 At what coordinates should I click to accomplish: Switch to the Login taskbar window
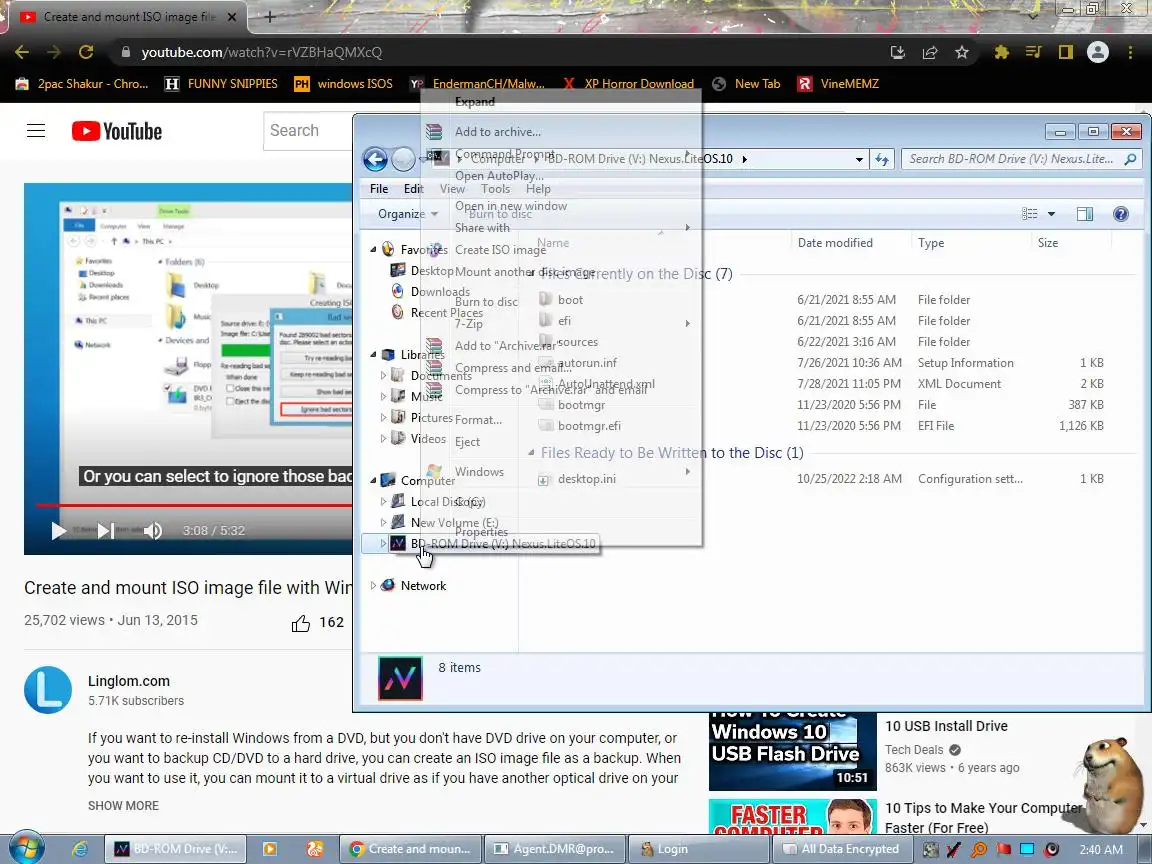(x=700, y=849)
